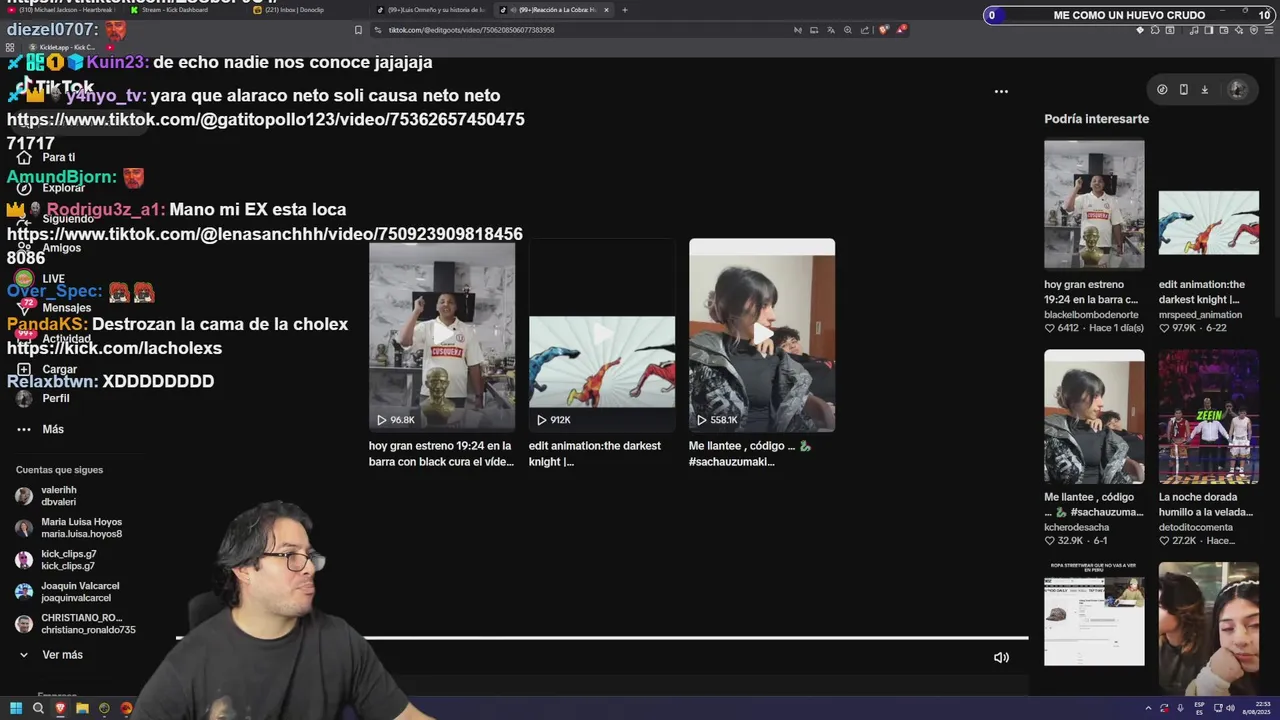Open File Explorer from taskbar
Viewport: 1280px width, 720px height.
(82, 708)
